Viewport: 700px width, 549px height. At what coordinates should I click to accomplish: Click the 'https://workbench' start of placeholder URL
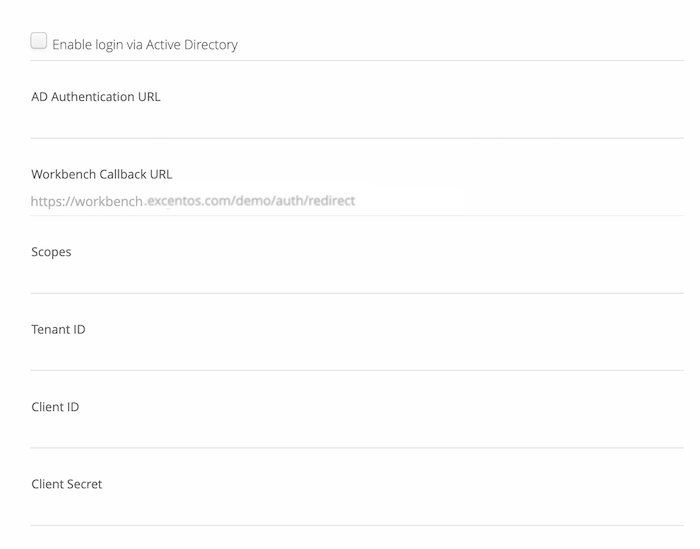click(x=87, y=201)
